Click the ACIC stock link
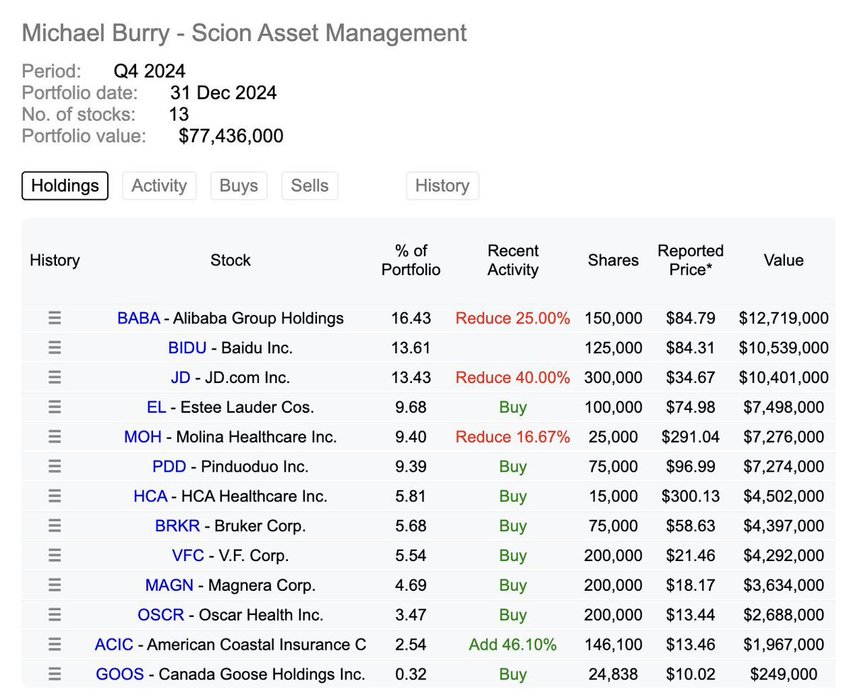 pos(113,645)
